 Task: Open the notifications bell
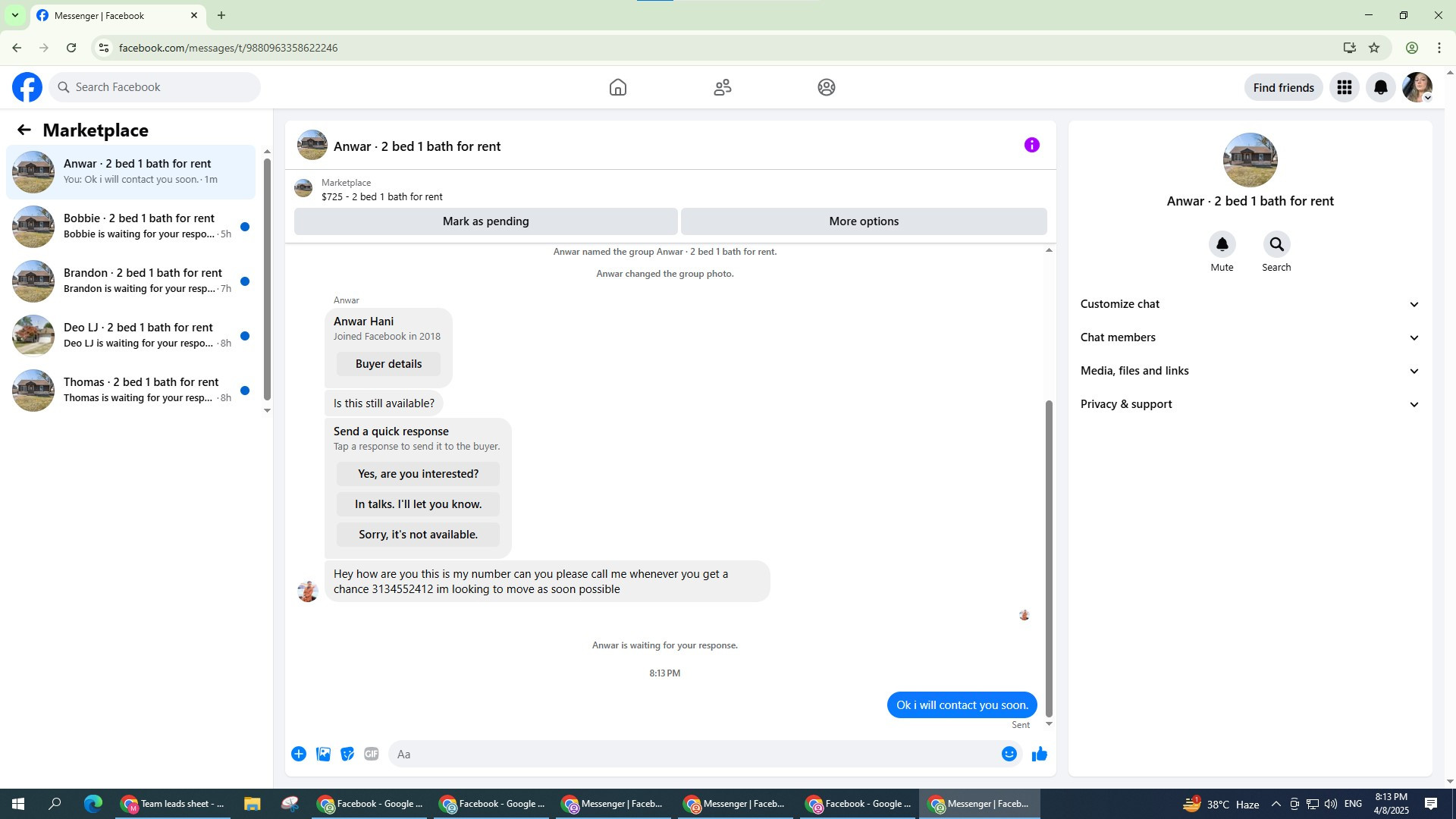[x=1380, y=87]
